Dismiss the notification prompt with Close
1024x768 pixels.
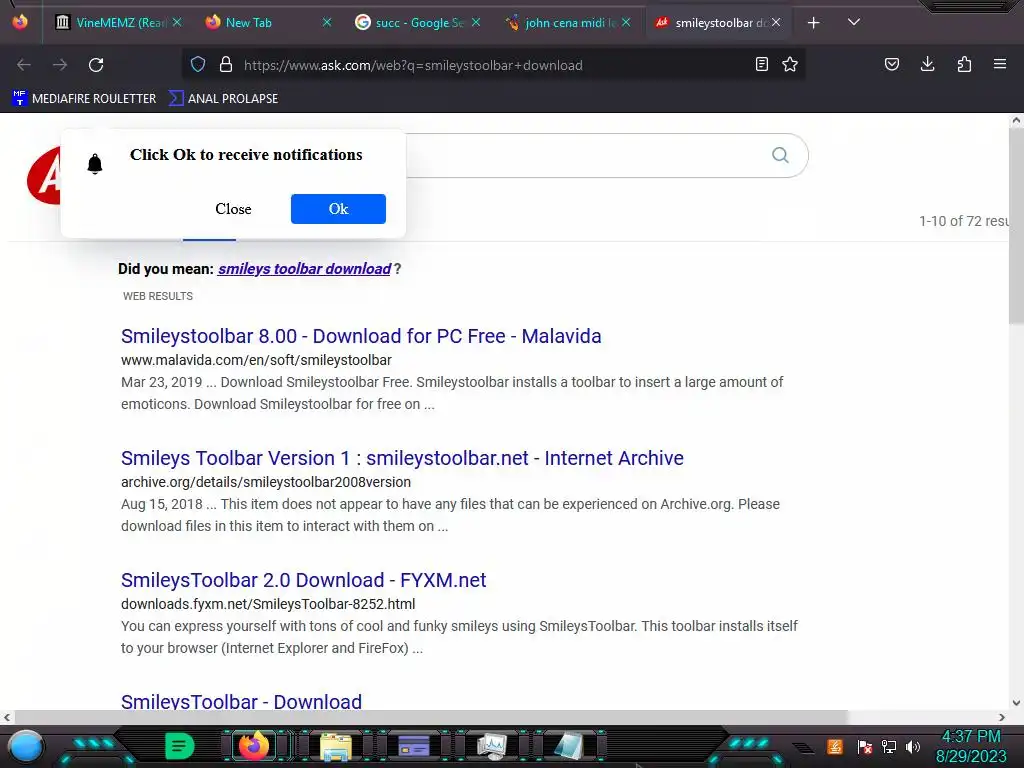coord(233,209)
